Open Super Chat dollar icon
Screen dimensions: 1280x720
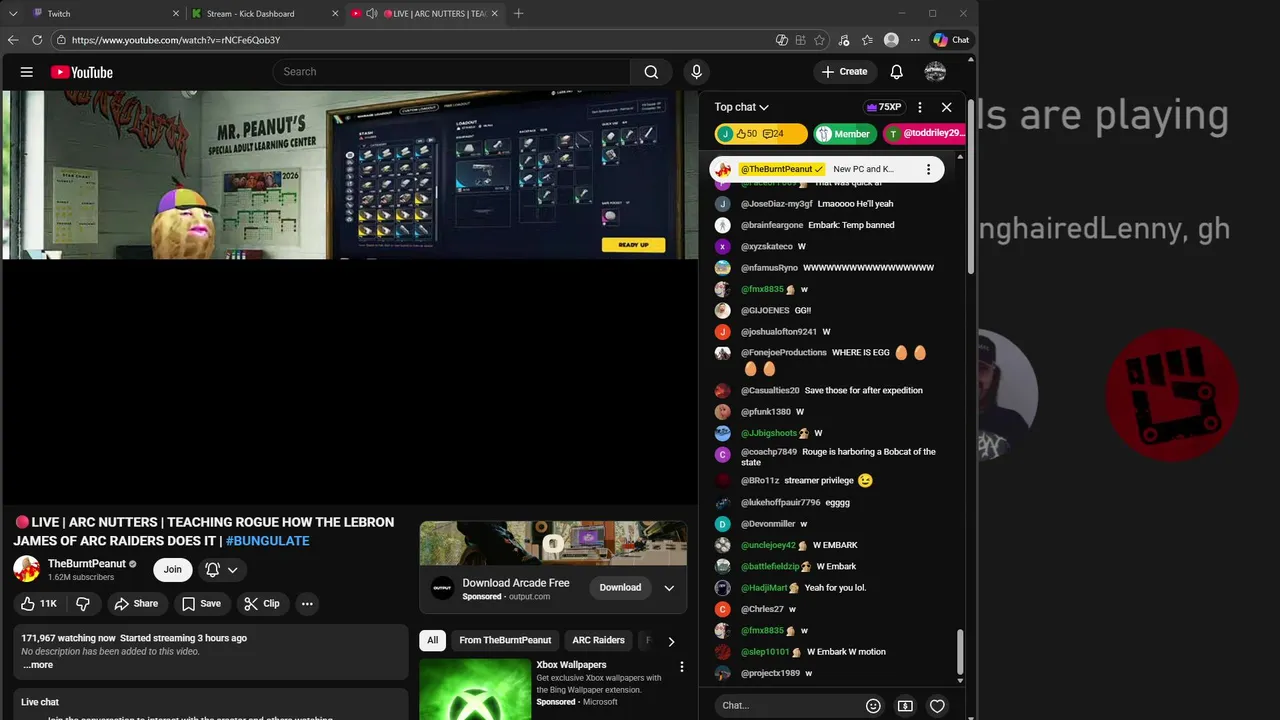click(x=905, y=706)
